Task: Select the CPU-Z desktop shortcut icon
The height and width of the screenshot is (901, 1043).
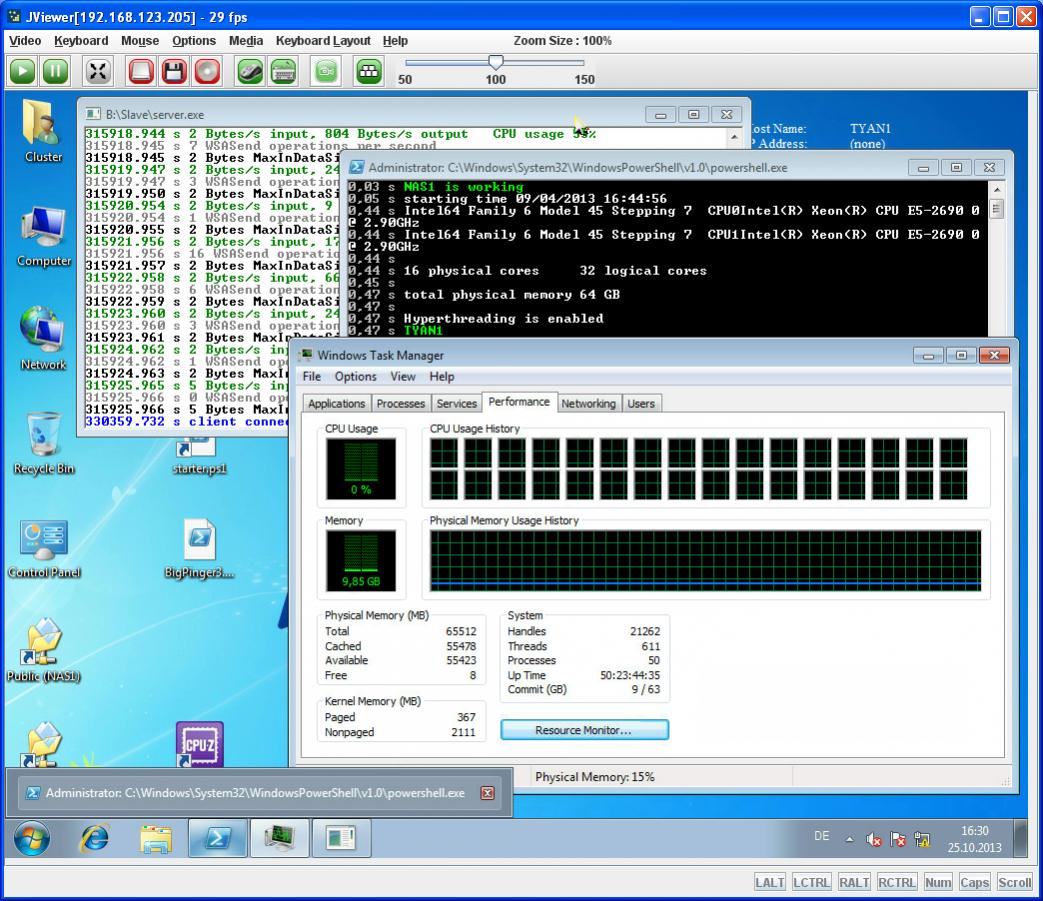Action: click(x=200, y=743)
